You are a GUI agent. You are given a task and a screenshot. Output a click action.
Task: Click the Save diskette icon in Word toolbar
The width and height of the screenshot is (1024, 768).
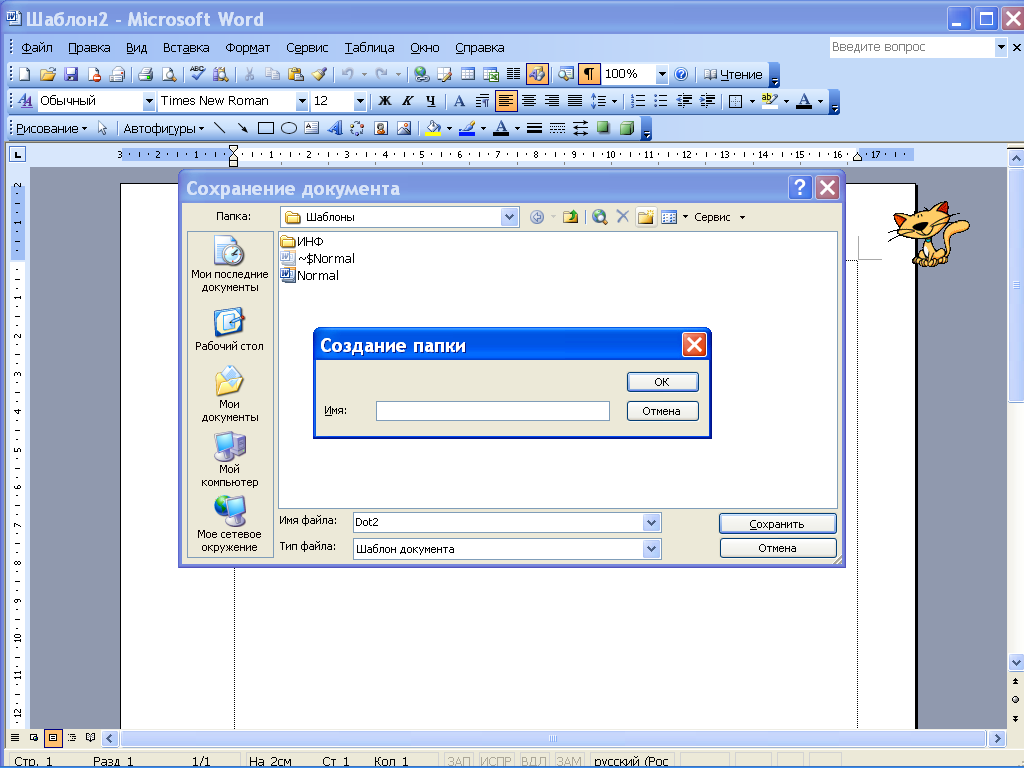coord(71,74)
